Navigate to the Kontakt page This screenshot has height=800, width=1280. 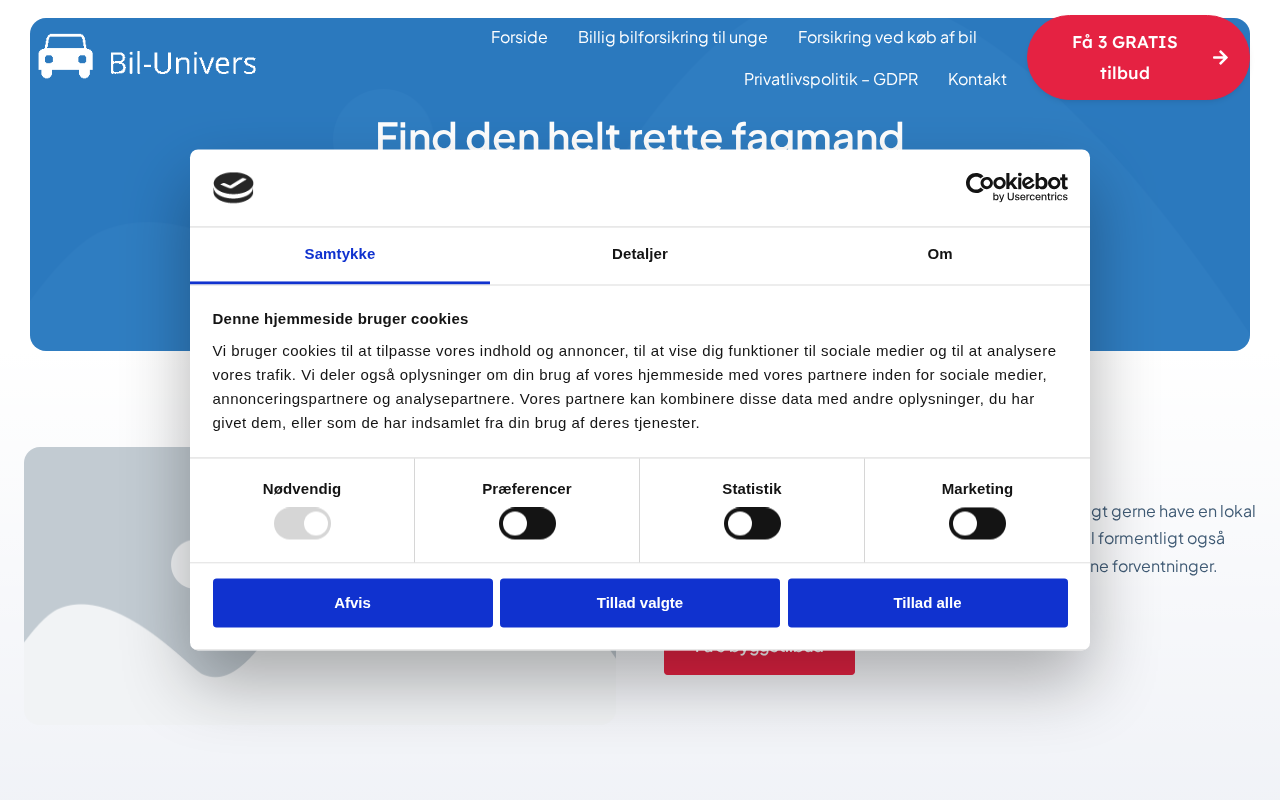(977, 79)
